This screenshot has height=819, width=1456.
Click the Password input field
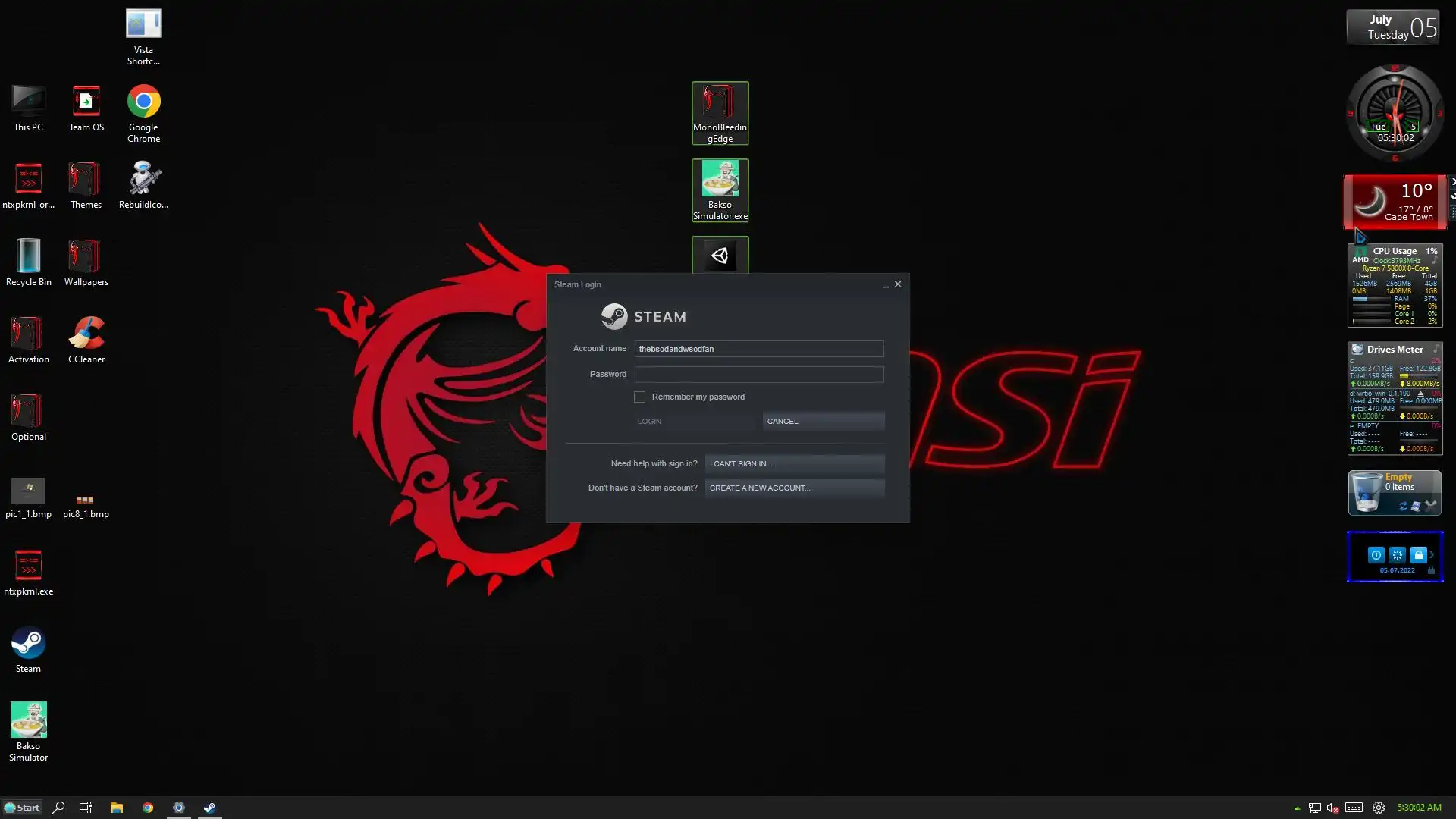pos(758,375)
